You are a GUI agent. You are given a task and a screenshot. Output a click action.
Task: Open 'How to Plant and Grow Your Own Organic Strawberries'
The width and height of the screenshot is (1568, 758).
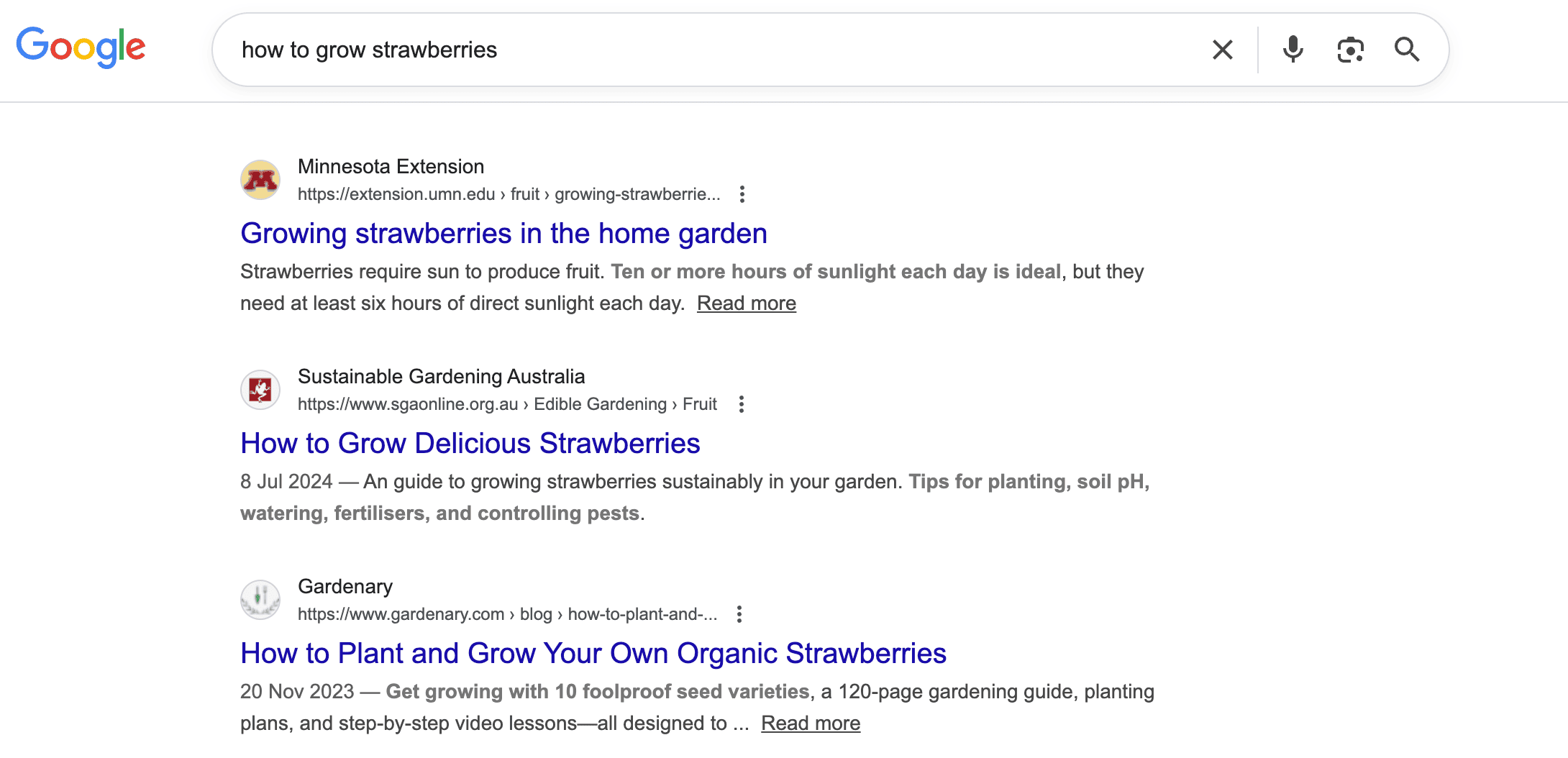click(x=593, y=654)
